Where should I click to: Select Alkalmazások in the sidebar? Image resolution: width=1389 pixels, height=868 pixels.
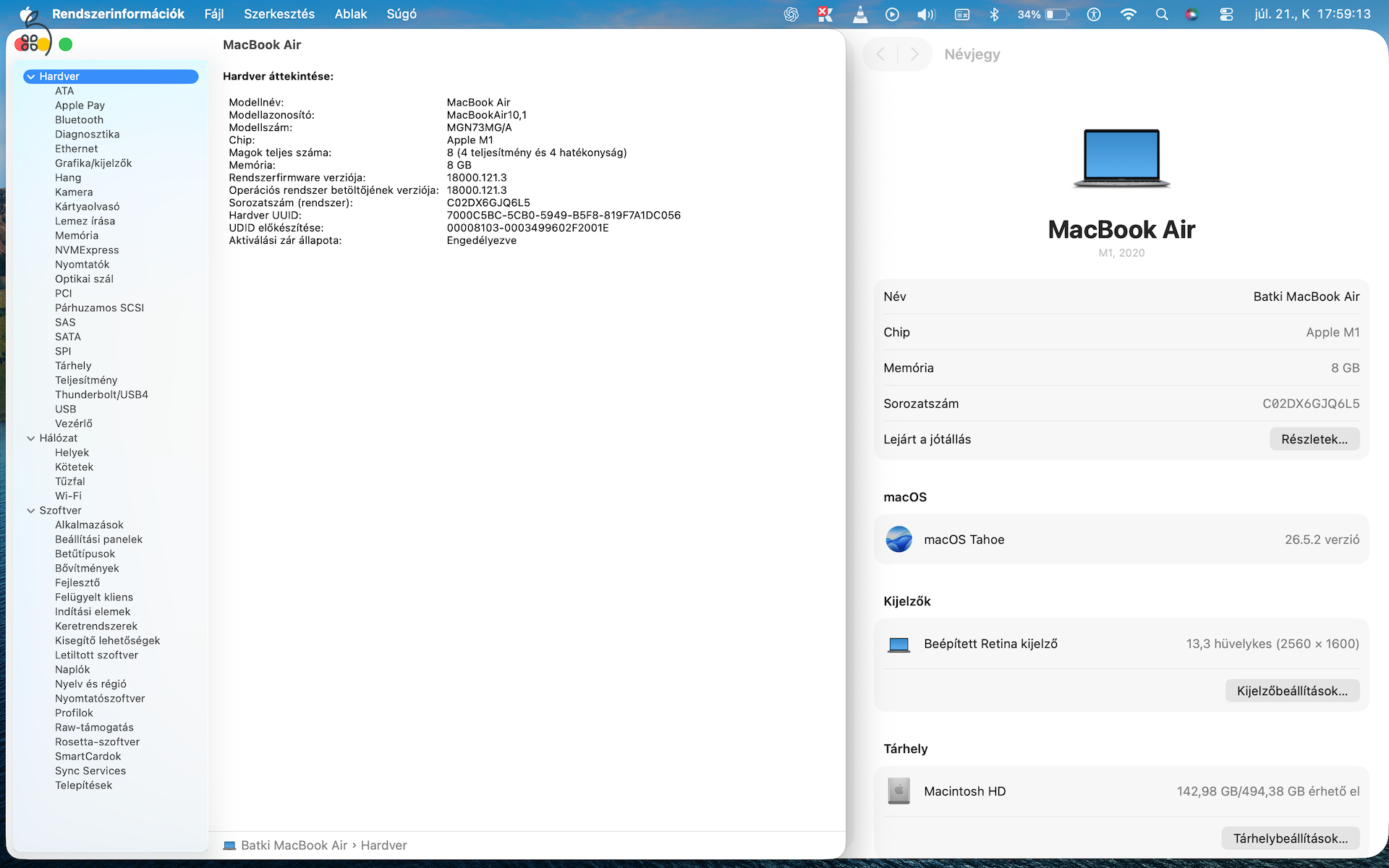(89, 525)
